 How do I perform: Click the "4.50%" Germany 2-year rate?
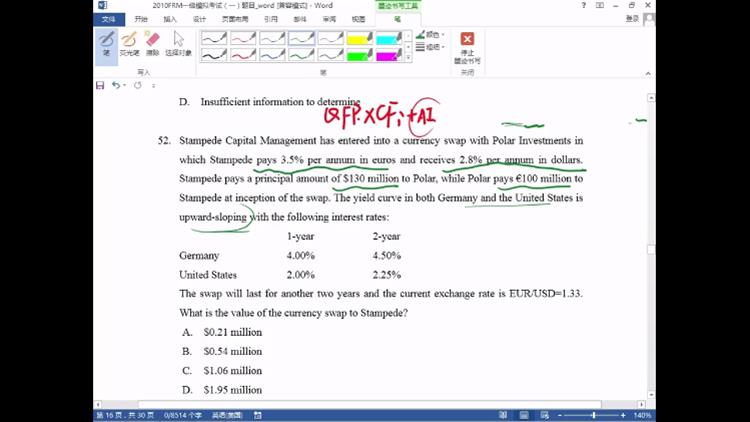[386, 255]
